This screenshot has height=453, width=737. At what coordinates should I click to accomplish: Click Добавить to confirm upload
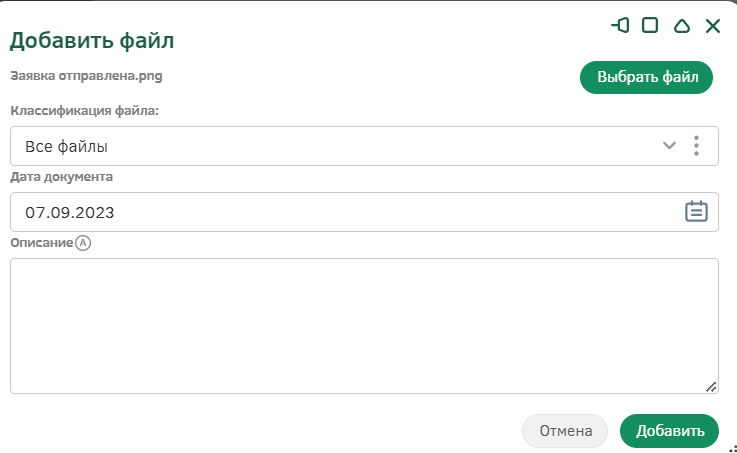(x=669, y=431)
